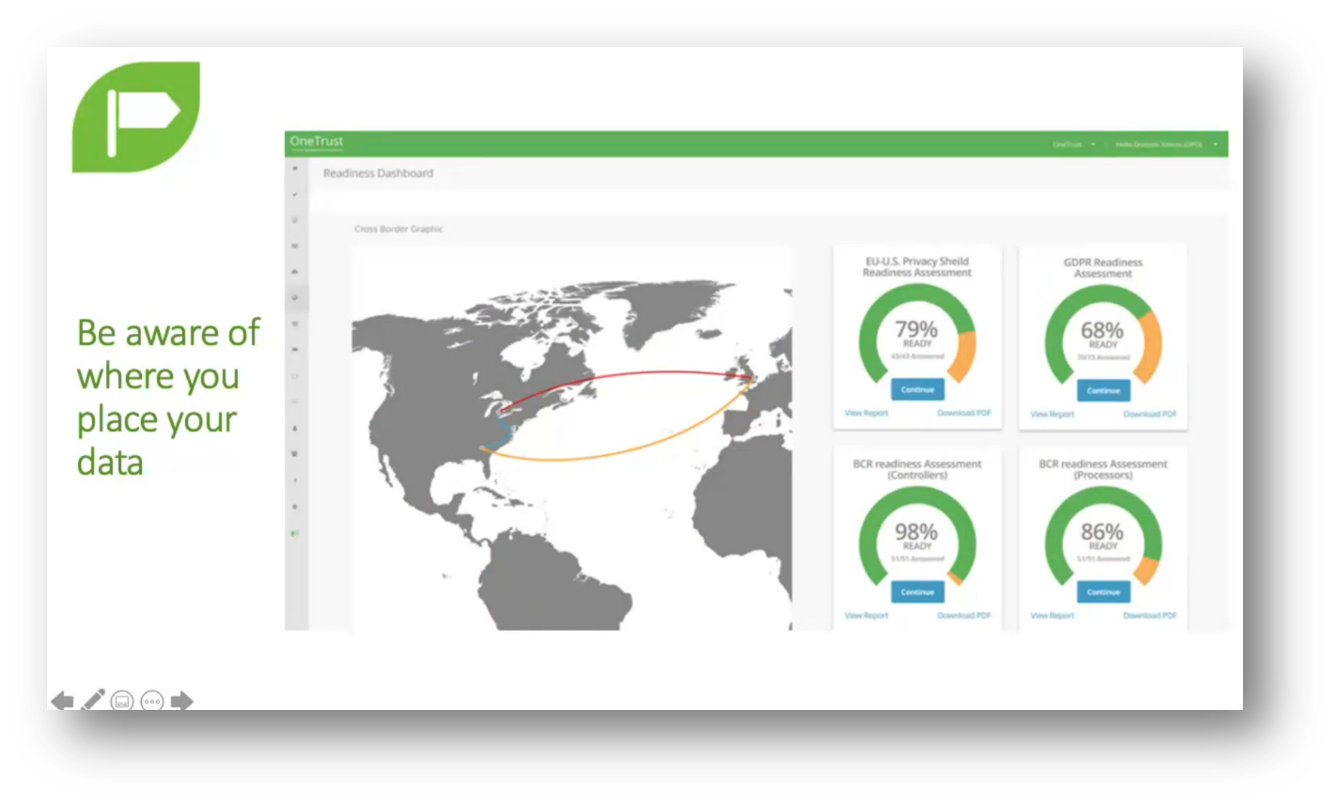Click the EU-U.S. Privacy Sheild Readiness Assessment title
Screen dimensions: 1338x805
click(917, 266)
